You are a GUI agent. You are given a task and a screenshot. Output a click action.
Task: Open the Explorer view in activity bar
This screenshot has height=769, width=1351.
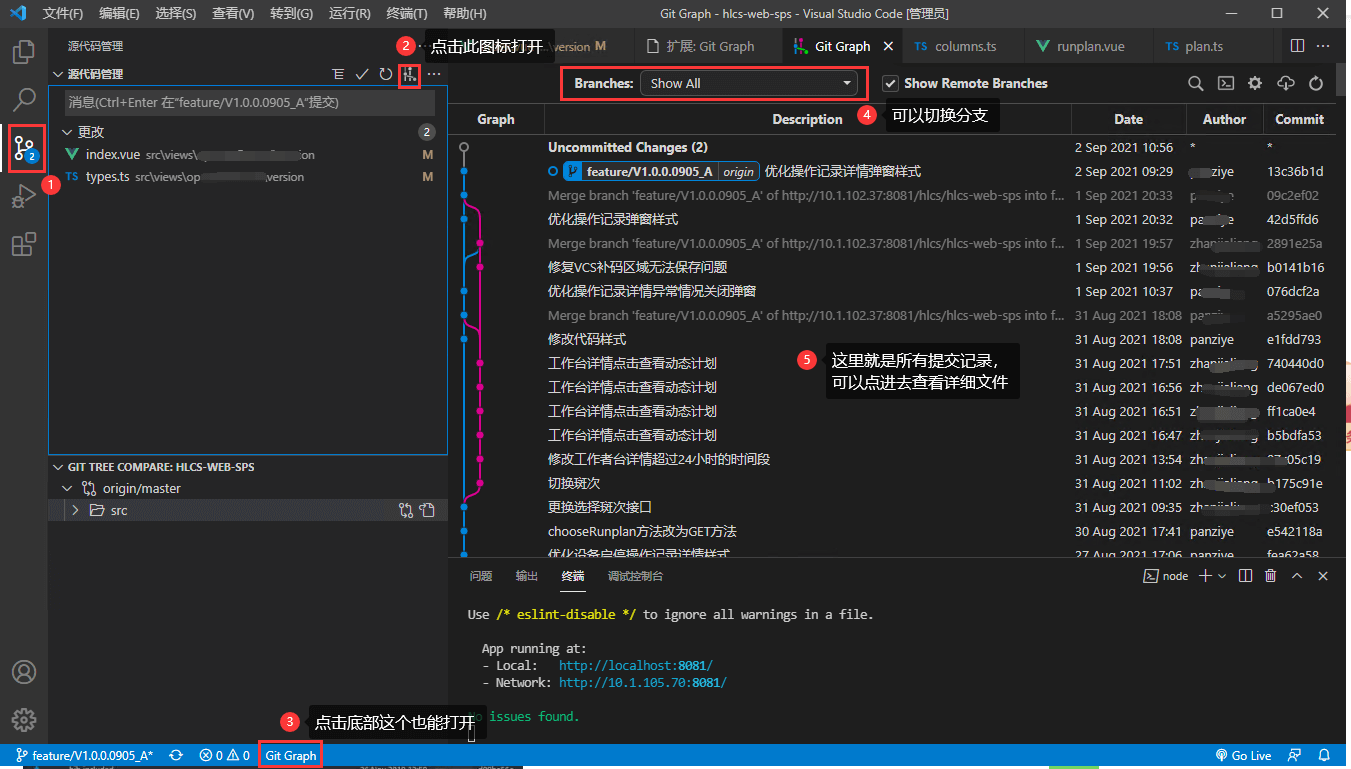(24, 51)
